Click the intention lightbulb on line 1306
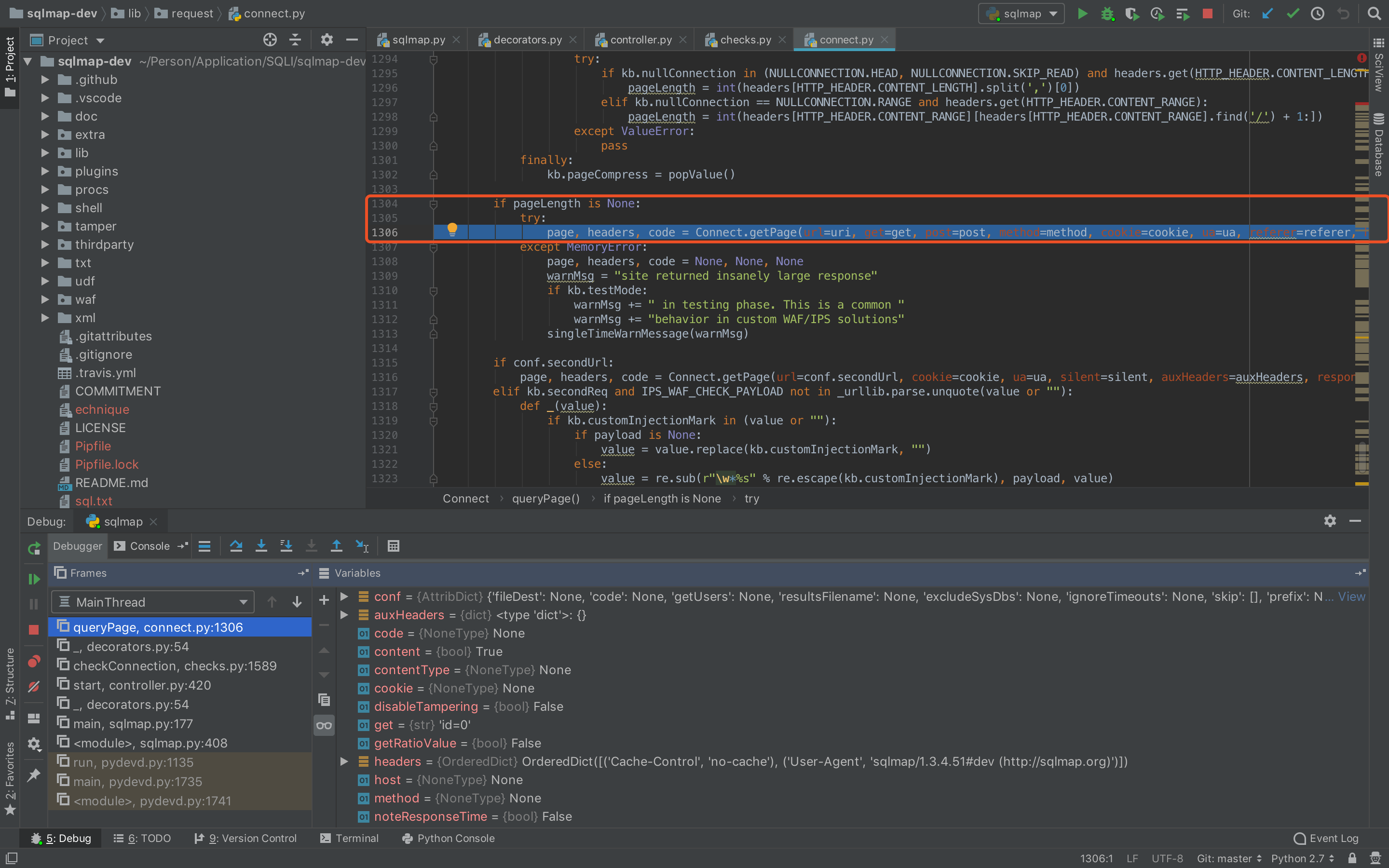This screenshot has height=868, width=1389. pos(452,230)
